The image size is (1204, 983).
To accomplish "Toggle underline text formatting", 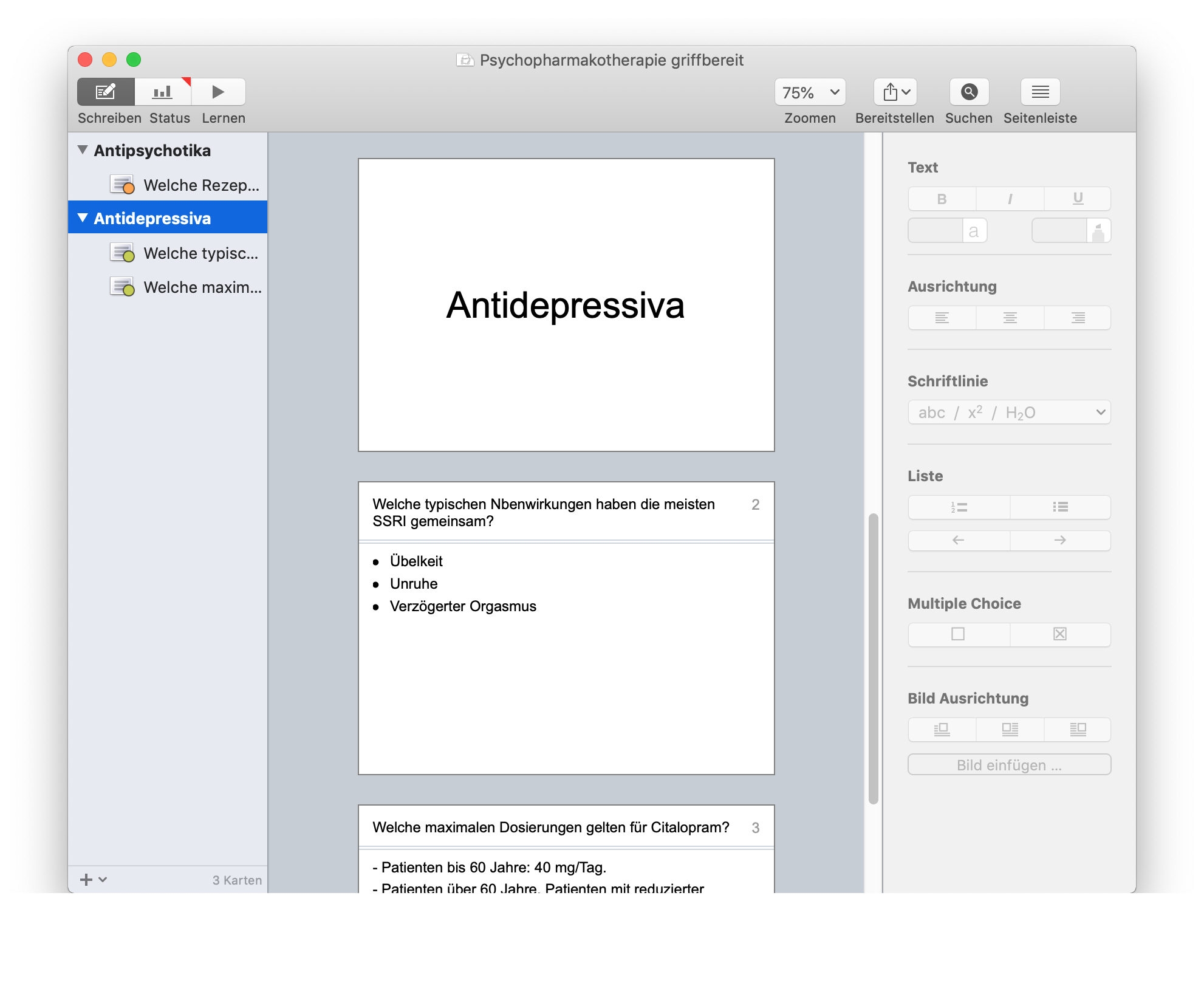I will [1078, 199].
